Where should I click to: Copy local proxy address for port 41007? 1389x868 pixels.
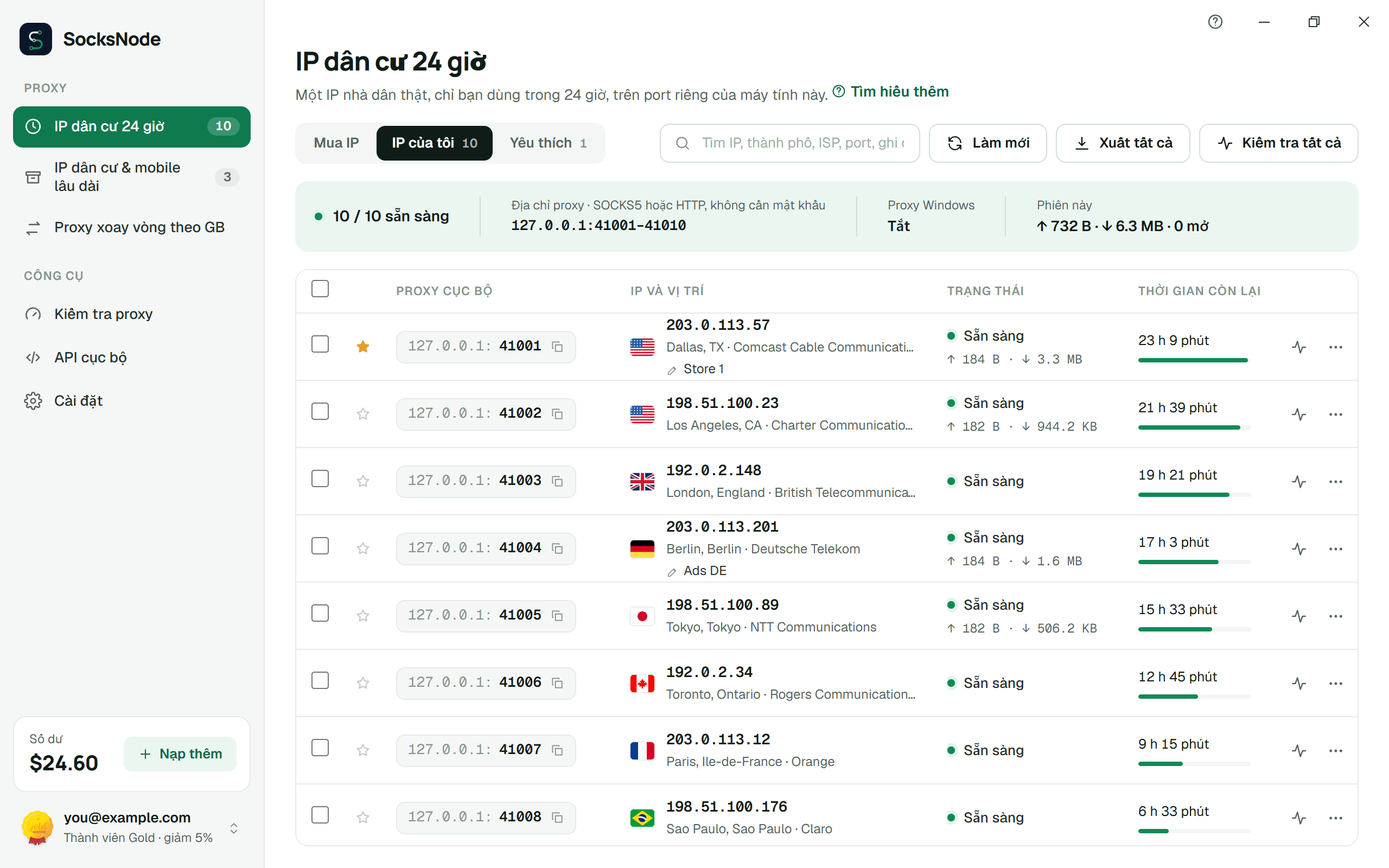(557, 750)
